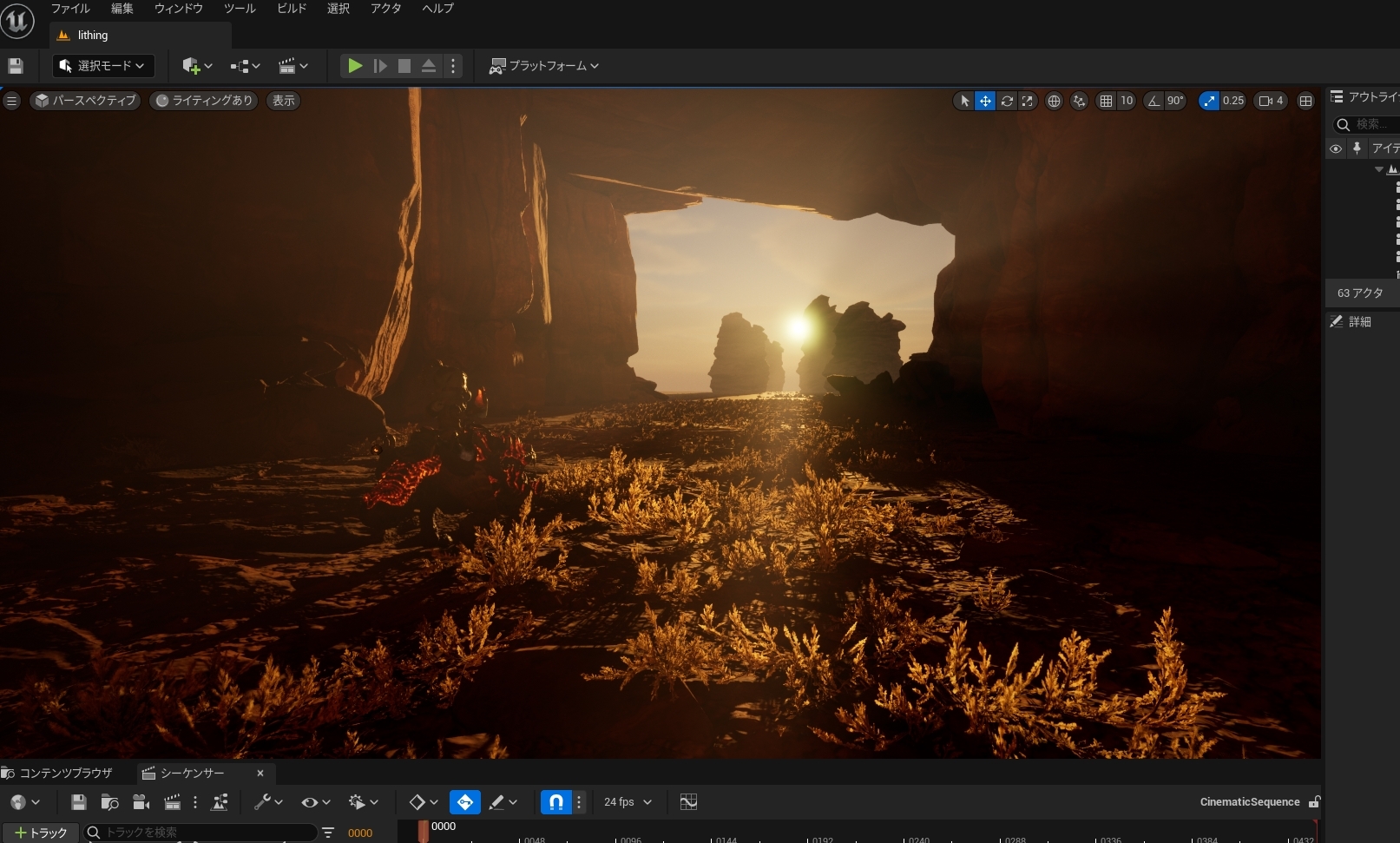
Task: Click the 表示 viewport button
Action: tap(284, 101)
